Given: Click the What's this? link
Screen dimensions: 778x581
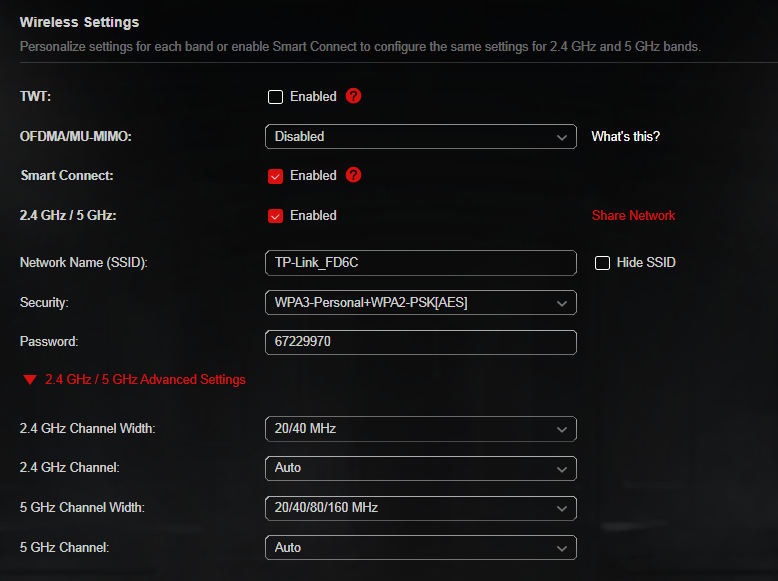Looking at the screenshot, I should click(626, 136).
